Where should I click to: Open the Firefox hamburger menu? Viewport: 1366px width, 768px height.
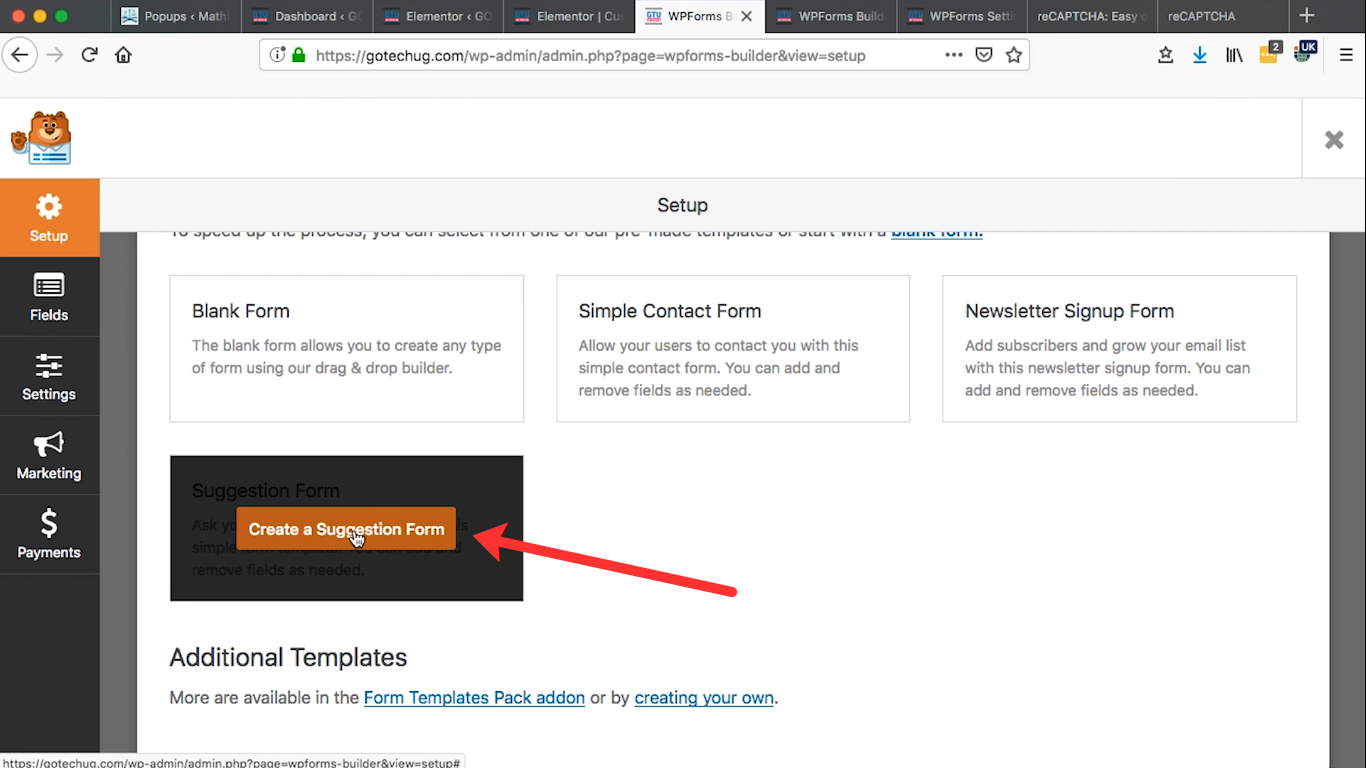[1346, 55]
